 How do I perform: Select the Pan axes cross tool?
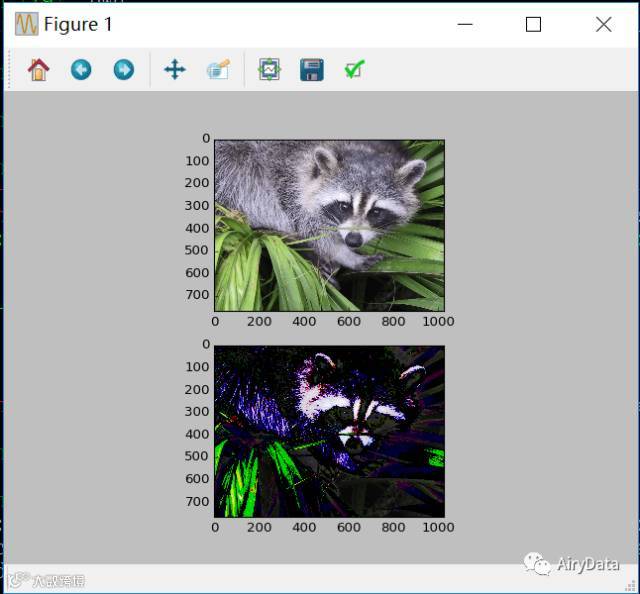pyautogui.click(x=175, y=70)
